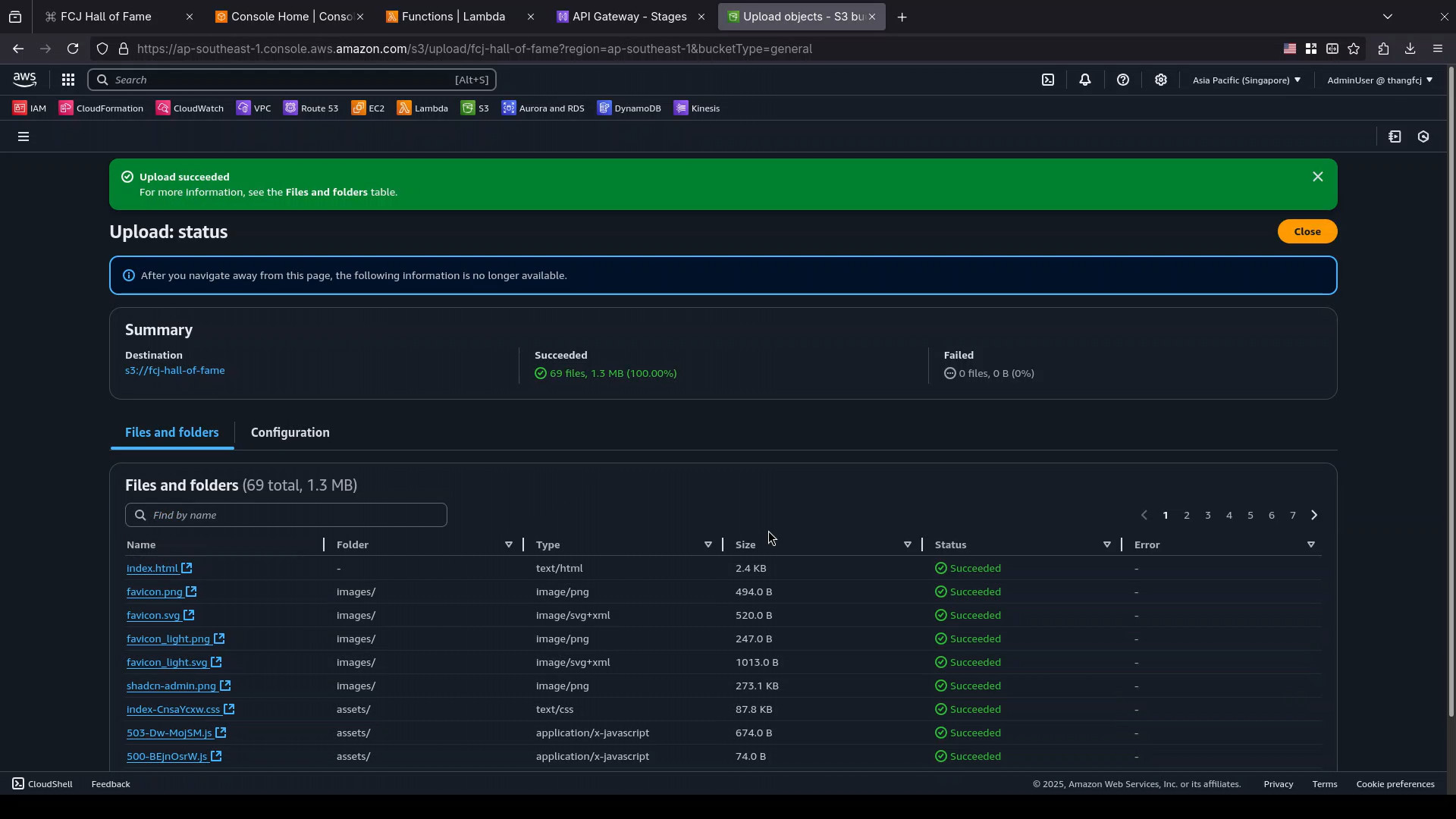Open the DynamoDB shortcut
Viewport: 1456px width, 819px height.
629,108
